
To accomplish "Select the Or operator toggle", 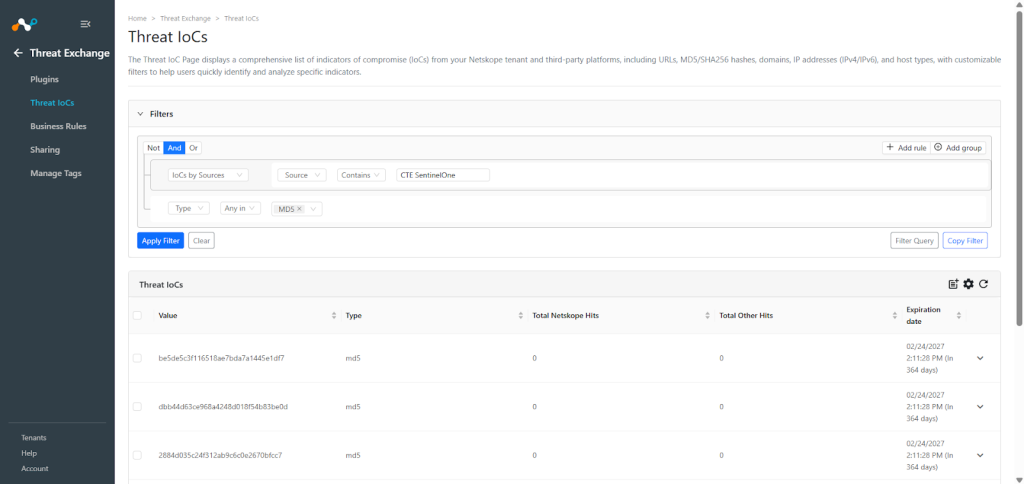I will coord(193,148).
